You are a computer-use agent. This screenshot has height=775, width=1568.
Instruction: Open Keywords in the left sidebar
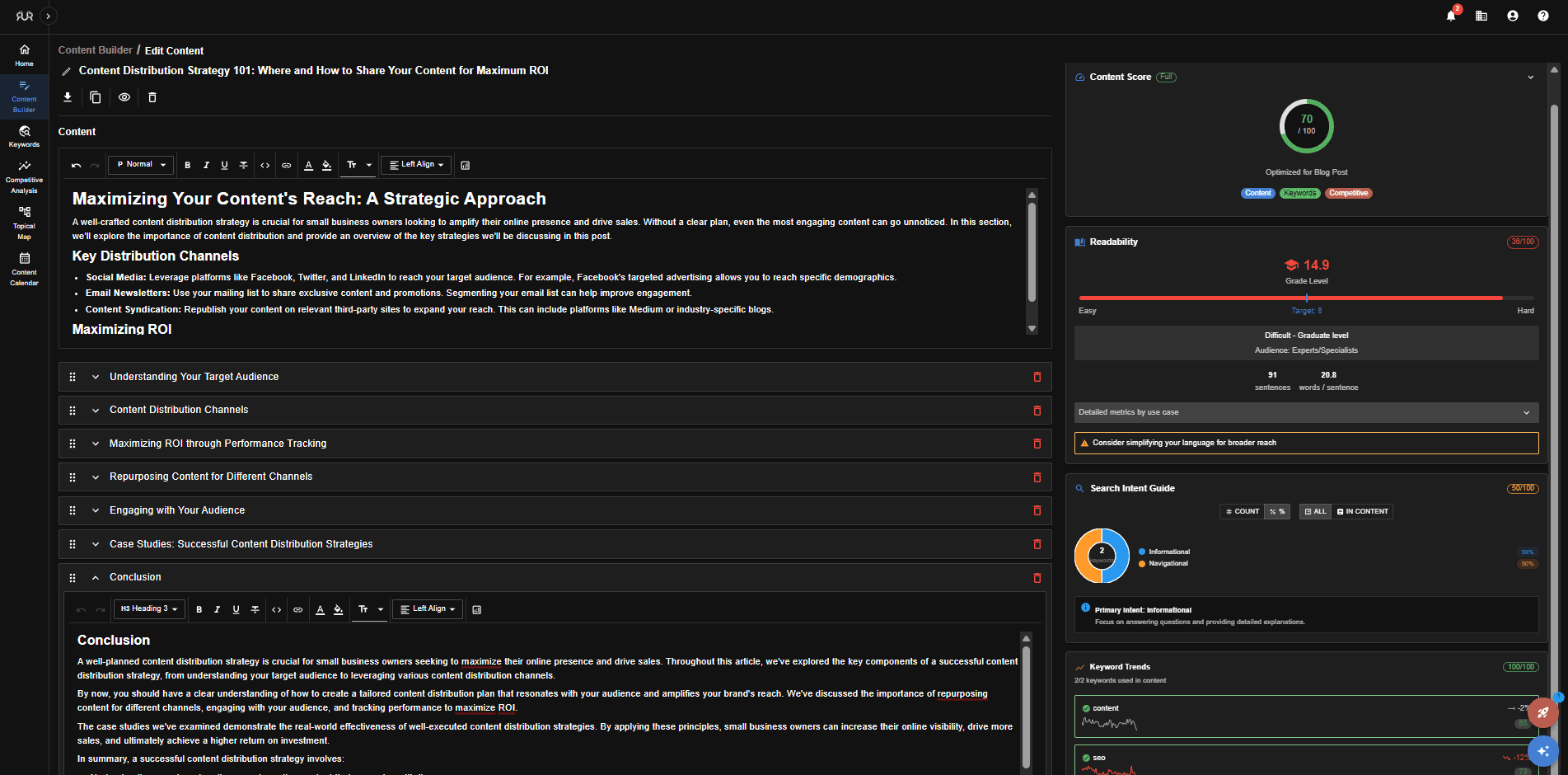click(x=24, y=136)
